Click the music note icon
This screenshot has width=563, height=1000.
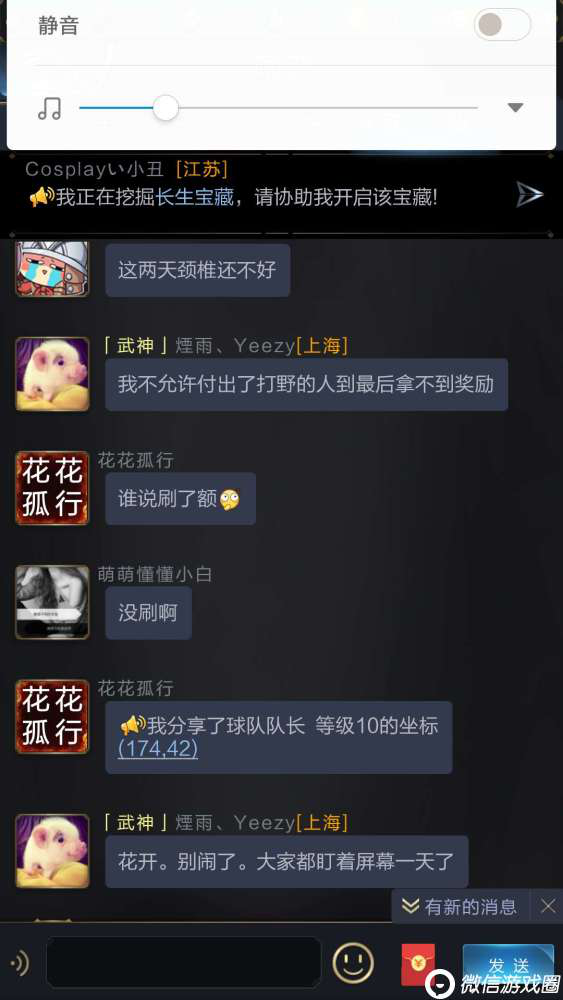(50, 108)
